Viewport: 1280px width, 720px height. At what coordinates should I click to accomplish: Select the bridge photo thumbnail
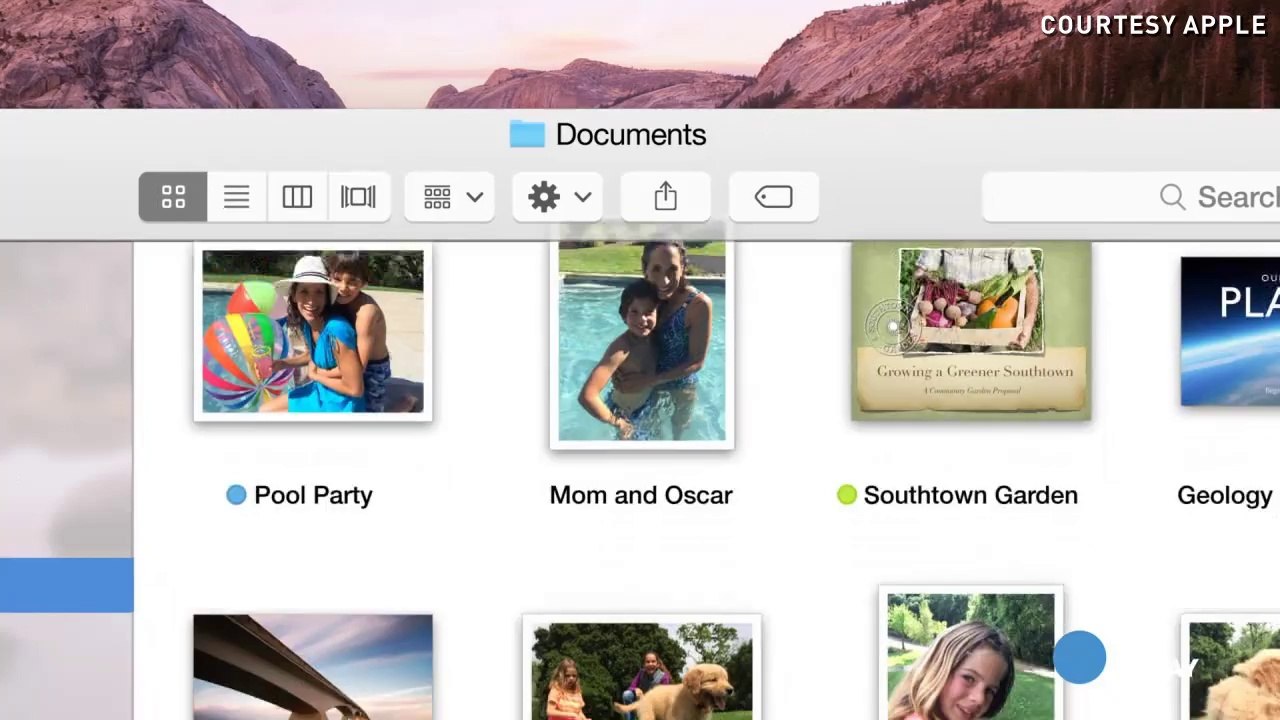click(313, 667)
